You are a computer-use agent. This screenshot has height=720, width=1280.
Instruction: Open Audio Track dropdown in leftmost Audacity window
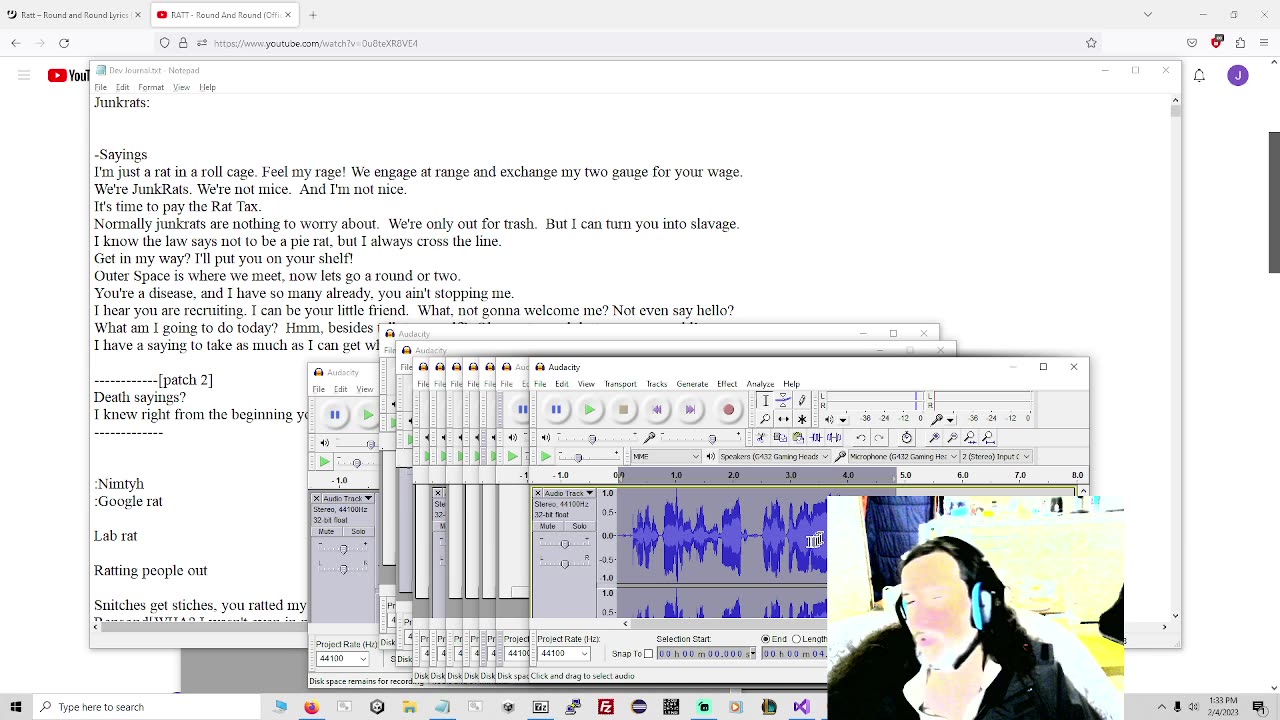click(347, 498)
